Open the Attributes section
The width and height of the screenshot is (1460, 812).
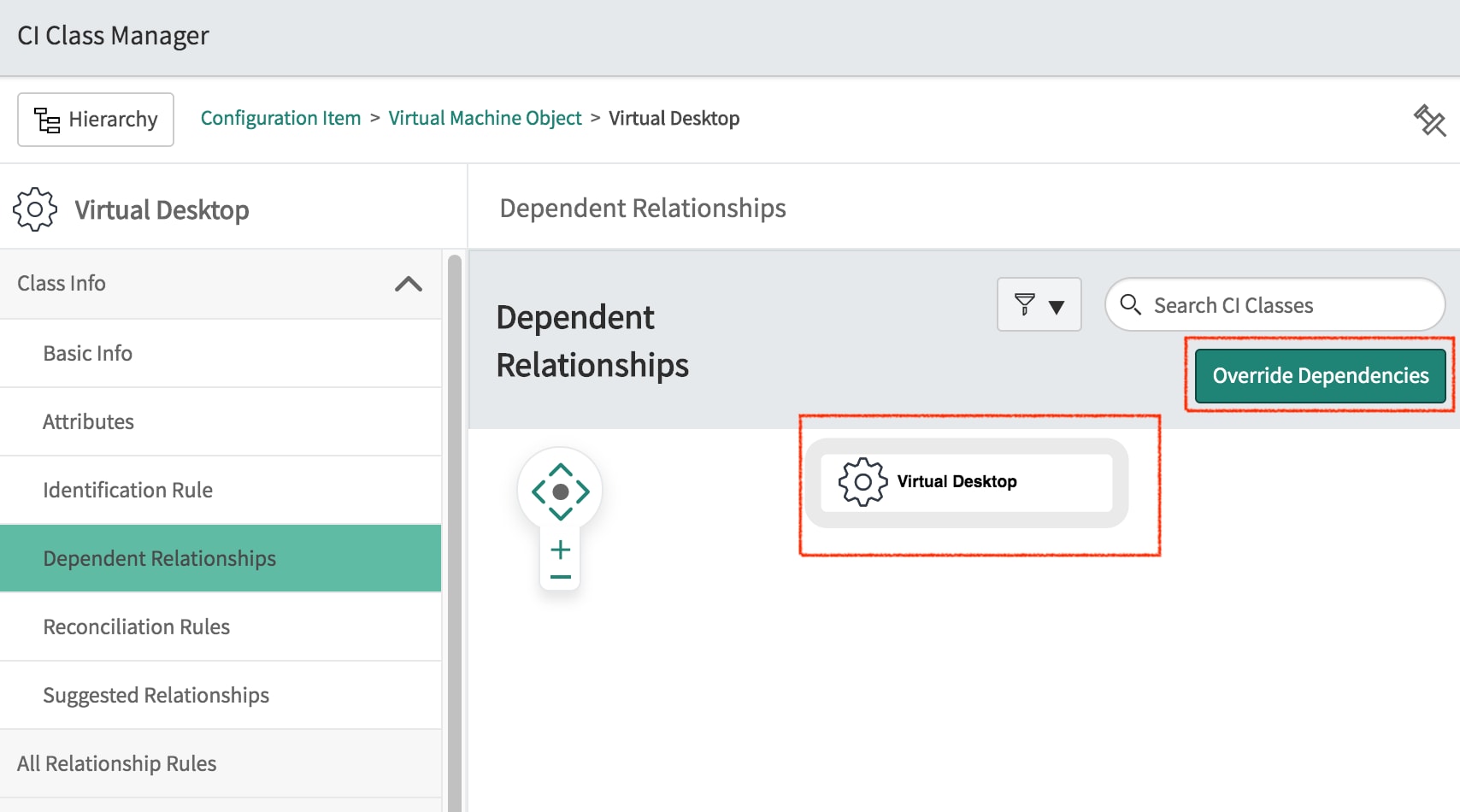[89, 422]
